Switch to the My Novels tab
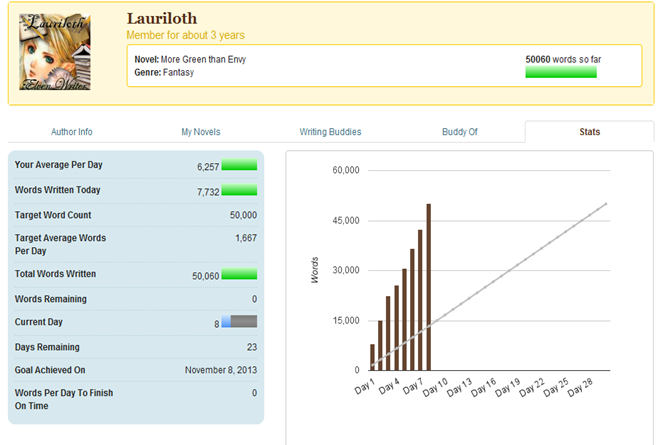 (200, 132)
